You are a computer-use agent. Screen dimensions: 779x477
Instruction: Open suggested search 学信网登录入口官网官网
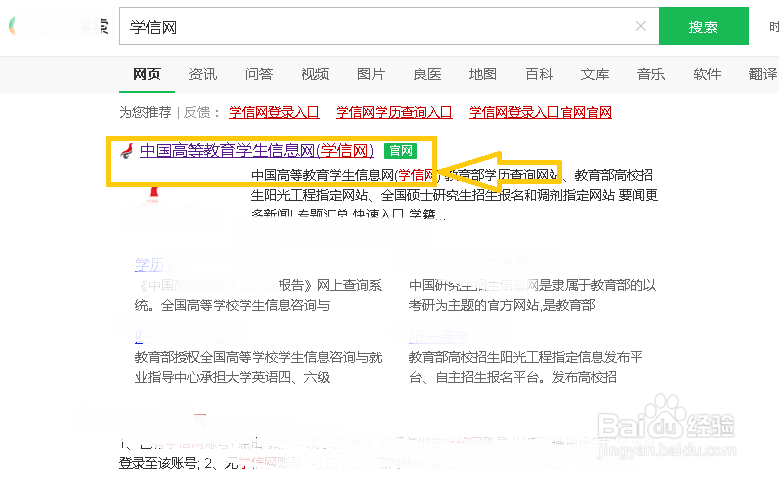(540, 112)
